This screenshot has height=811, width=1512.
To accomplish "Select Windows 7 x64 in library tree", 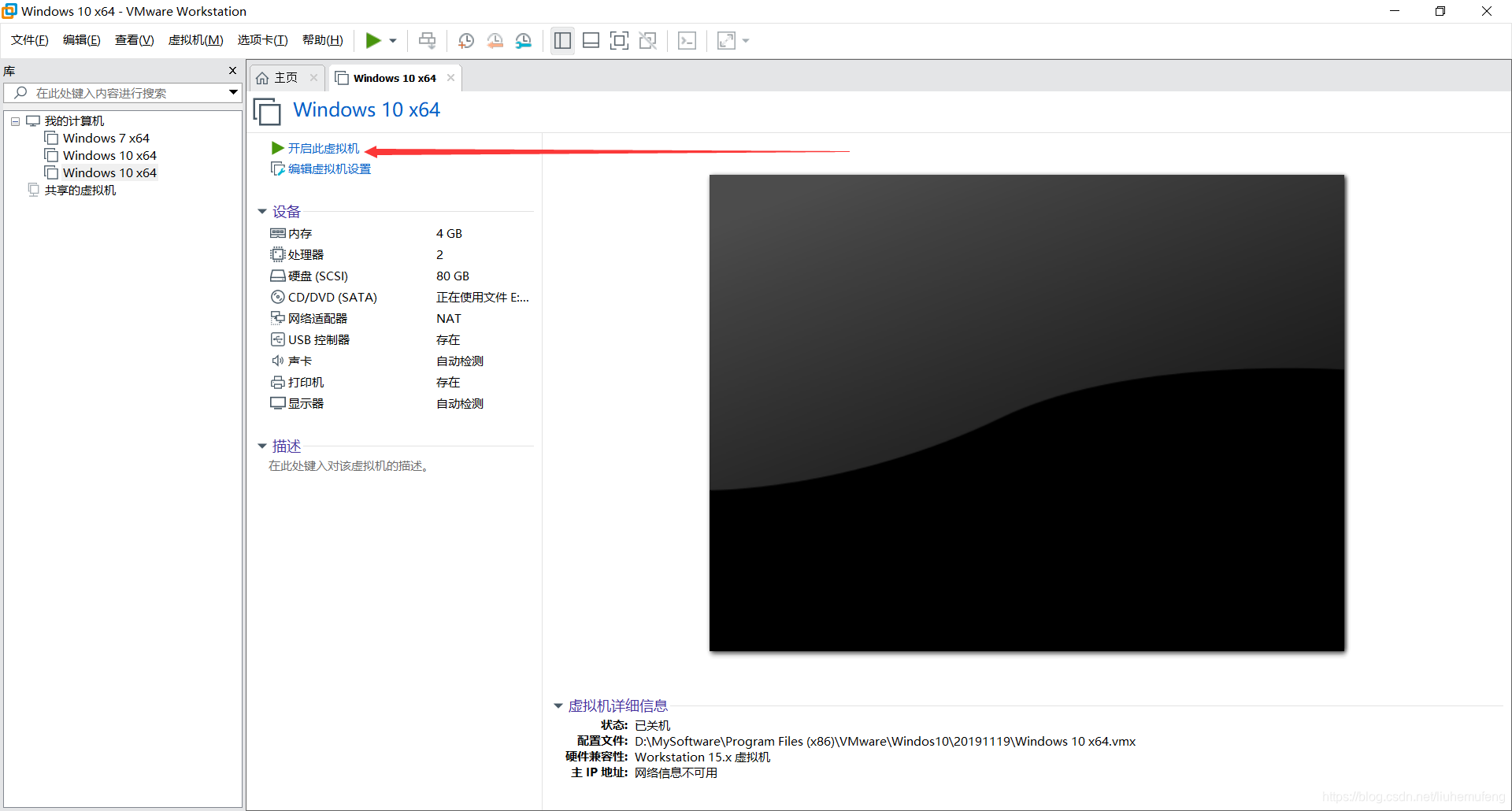I will tap(106, 139).
